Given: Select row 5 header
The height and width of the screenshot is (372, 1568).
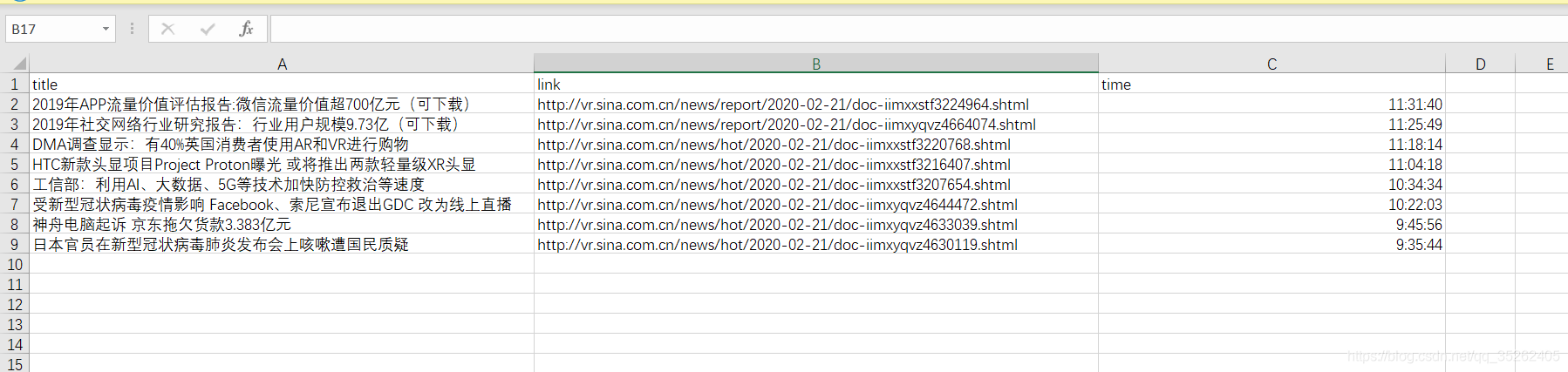Looking at the screenshot, I should point(15,165).
